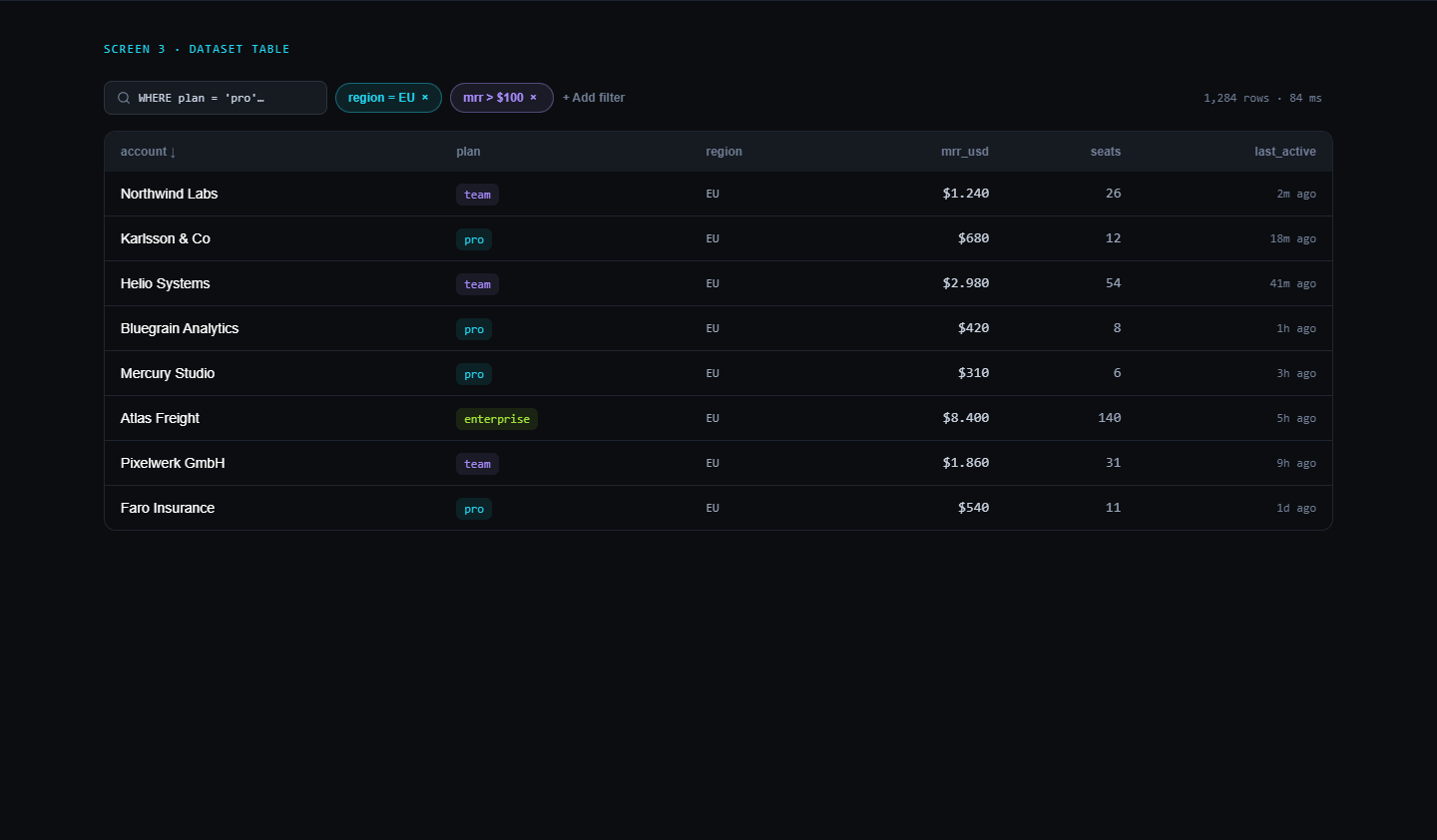1437x840 pixels.
Task: Click the 41m ago timestamp
Action: click(1293, 284)
